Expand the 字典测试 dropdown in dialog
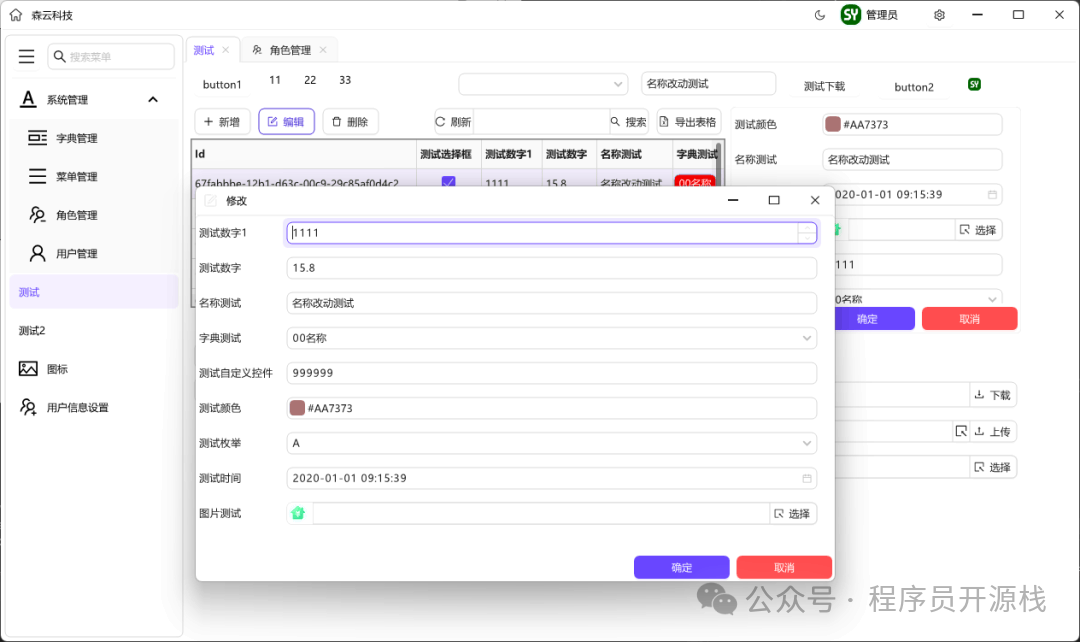Image resolution: width=1080 pixels, height=642 pixels. [807, 338]
